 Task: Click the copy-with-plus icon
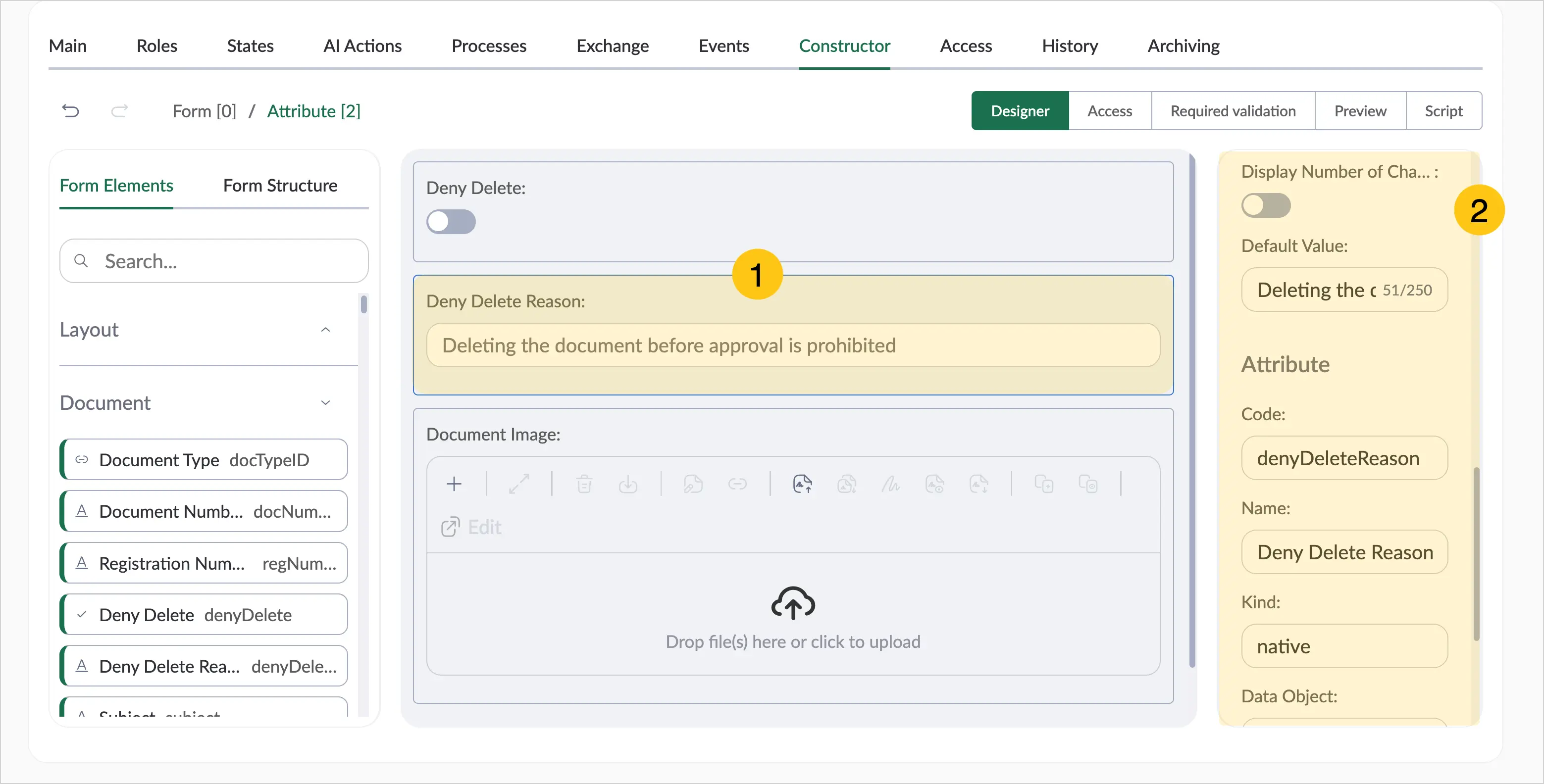[x=1044, y=484]
